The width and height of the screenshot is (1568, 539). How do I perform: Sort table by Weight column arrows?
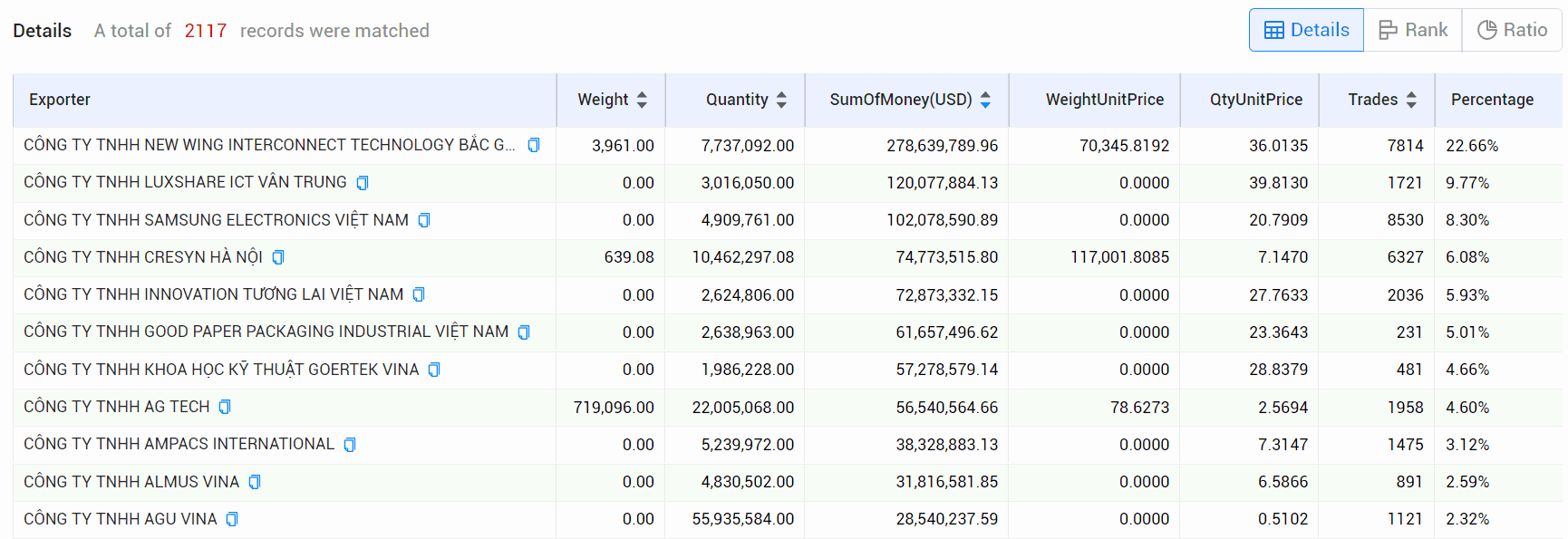pos(642,100)
